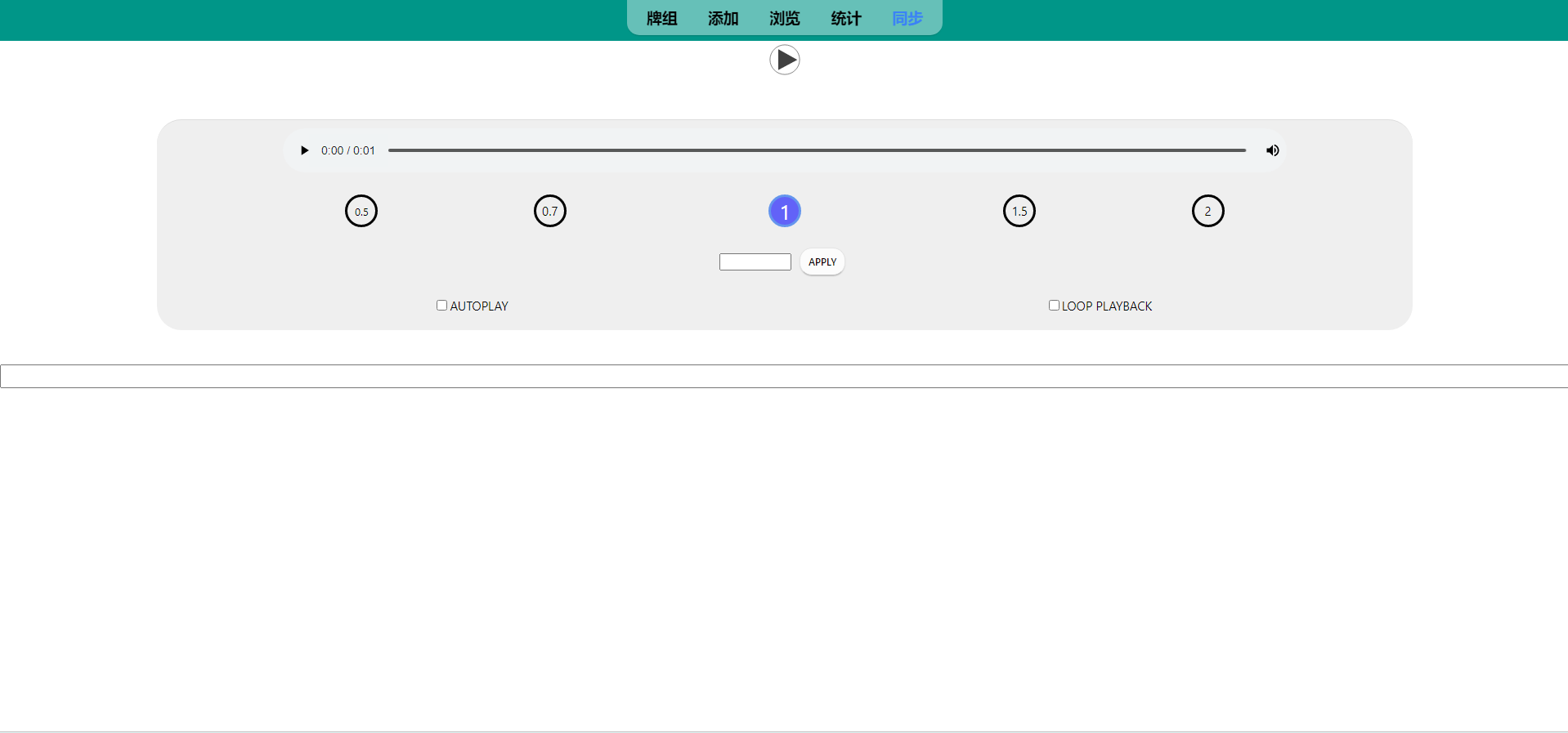
Task: Click the large circular play button
Action: [x=784, y=60]
